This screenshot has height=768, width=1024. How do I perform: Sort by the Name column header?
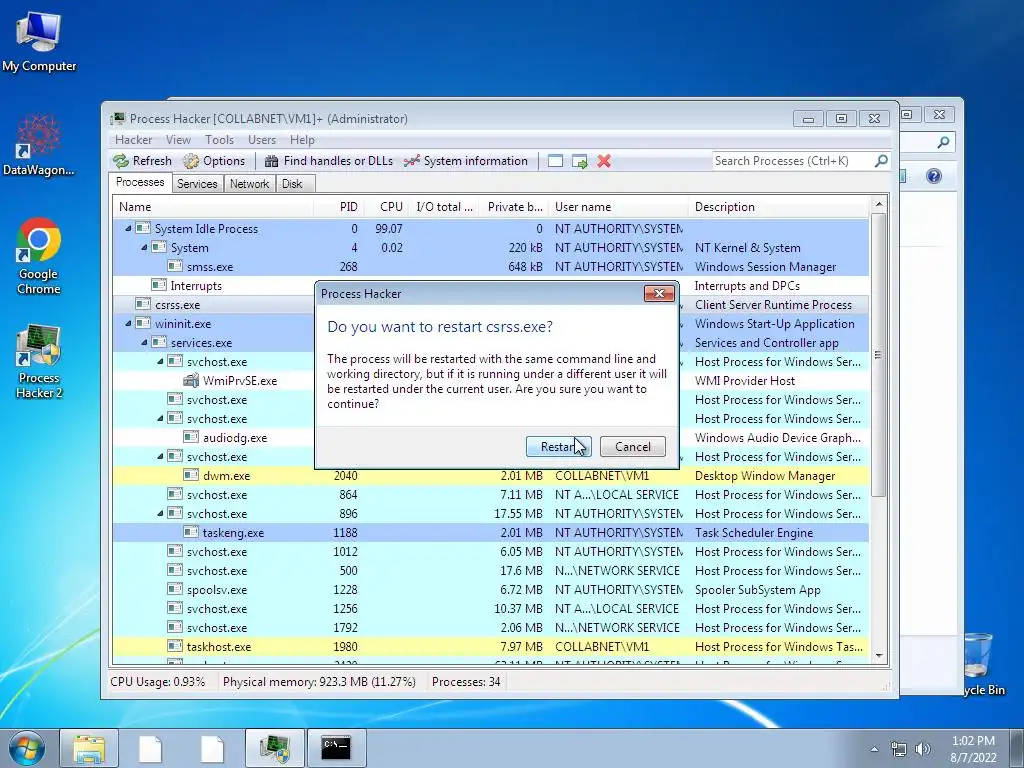click(x=213, y=207)
